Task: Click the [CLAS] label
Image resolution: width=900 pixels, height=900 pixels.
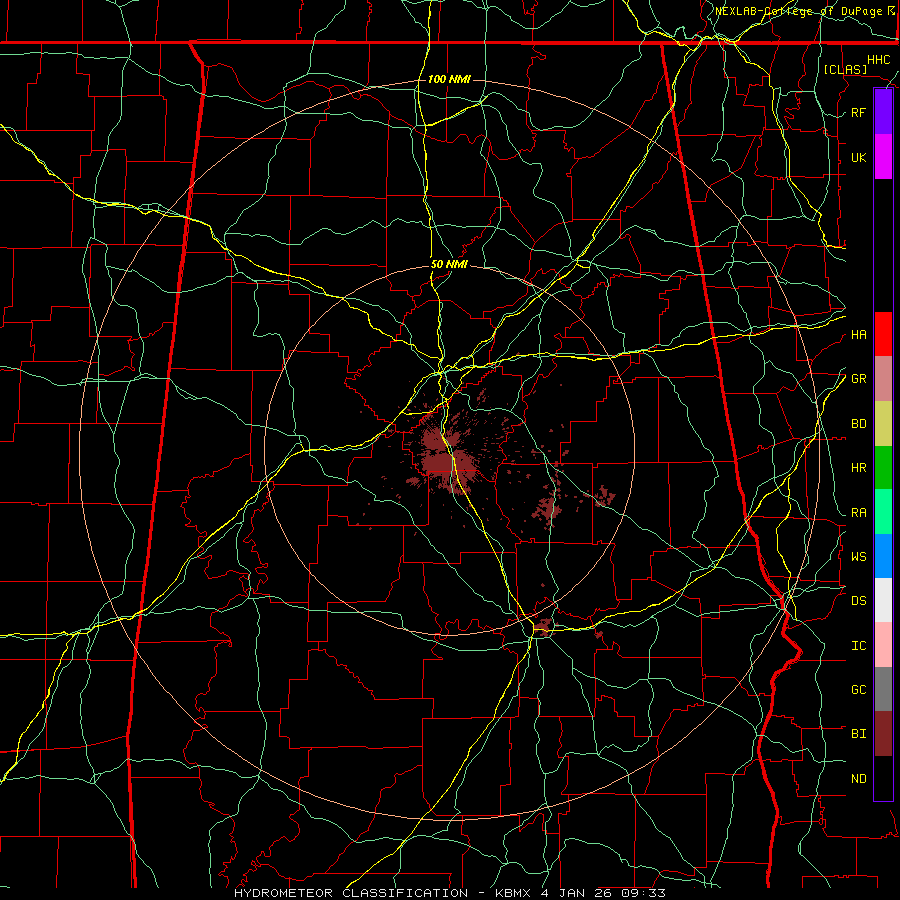Action: click(845, 69)
